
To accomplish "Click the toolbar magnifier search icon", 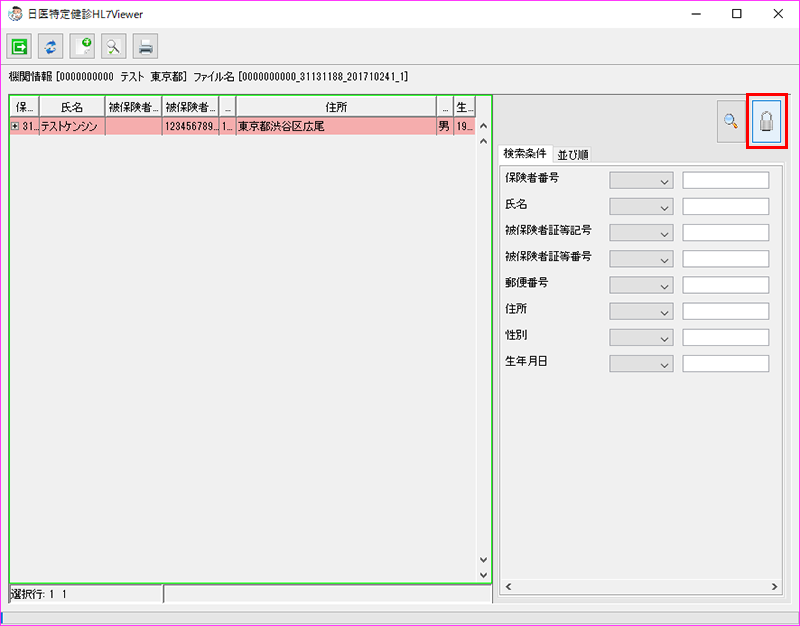I will pos(114,46).
